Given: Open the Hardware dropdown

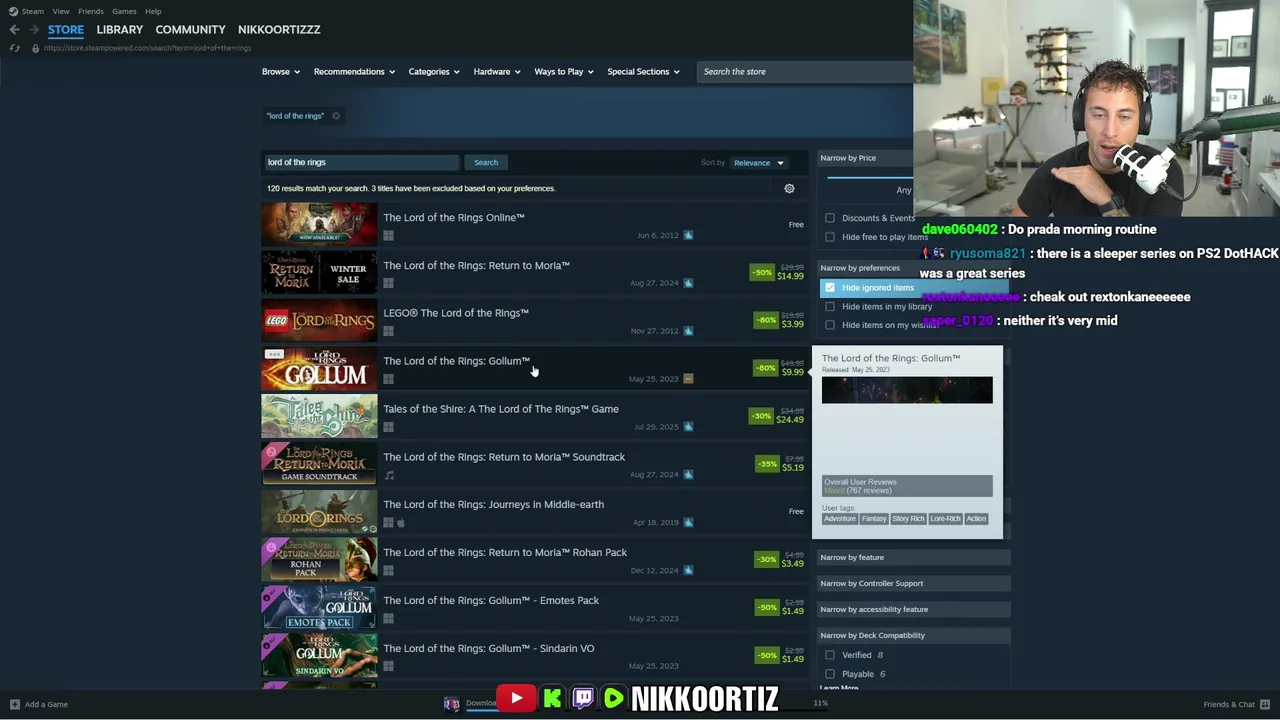Looking at the screenshot, I should (x=497, y=72).
